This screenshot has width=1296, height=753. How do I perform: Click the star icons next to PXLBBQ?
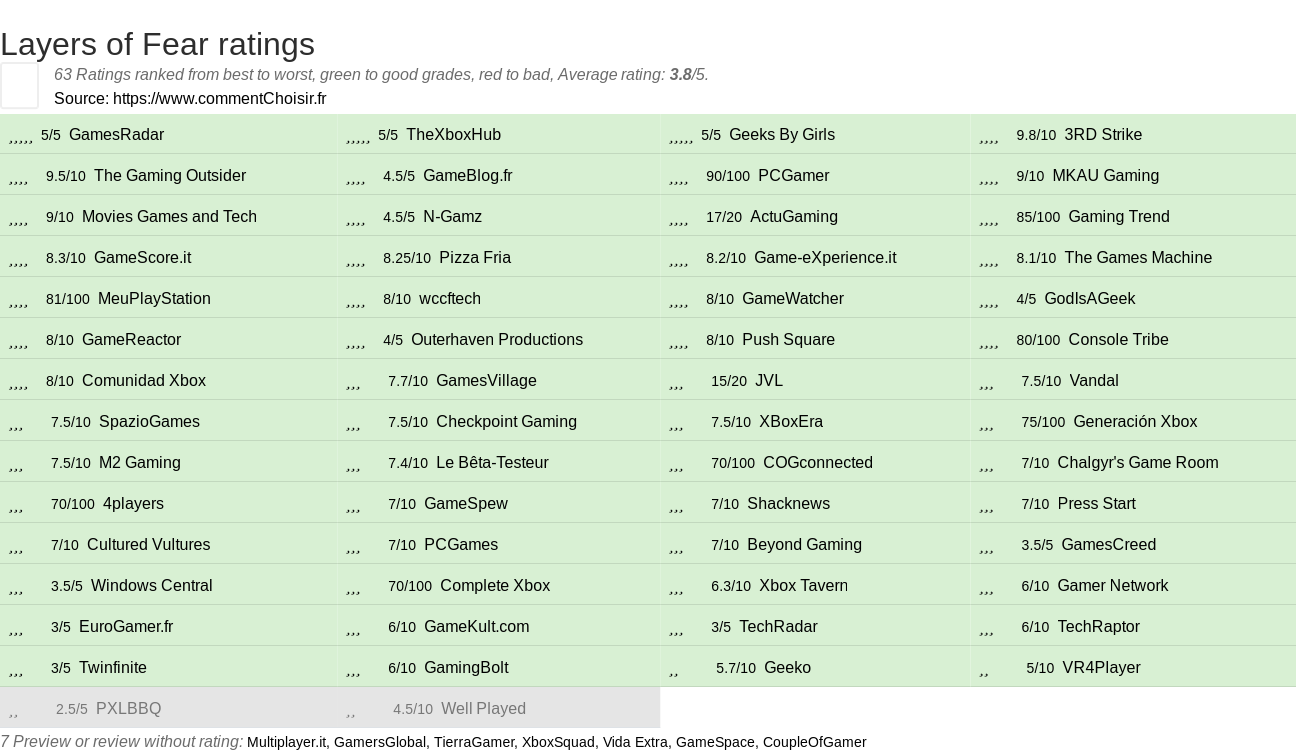pyautogui.click(x=14, y=710)
